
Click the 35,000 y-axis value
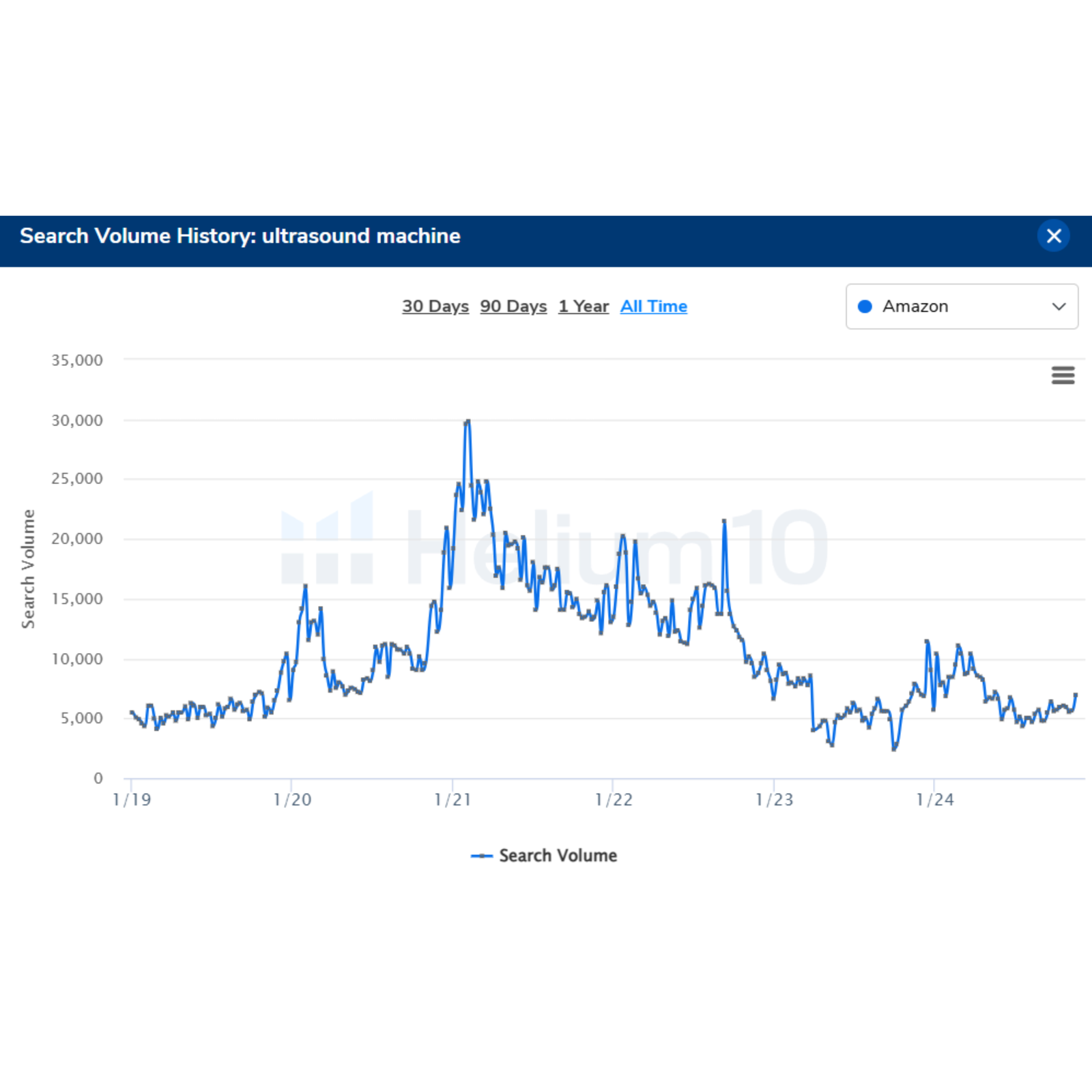pyautogui.click(x=77, y=360)
